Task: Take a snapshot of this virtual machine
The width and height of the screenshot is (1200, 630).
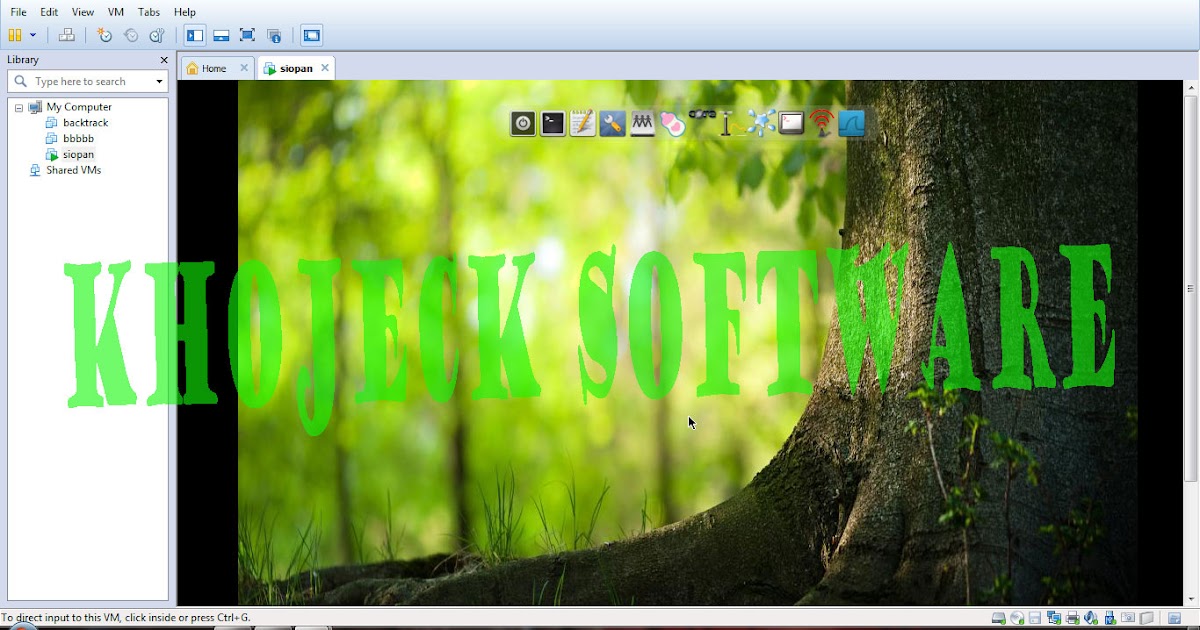Action: pos(104,35)
